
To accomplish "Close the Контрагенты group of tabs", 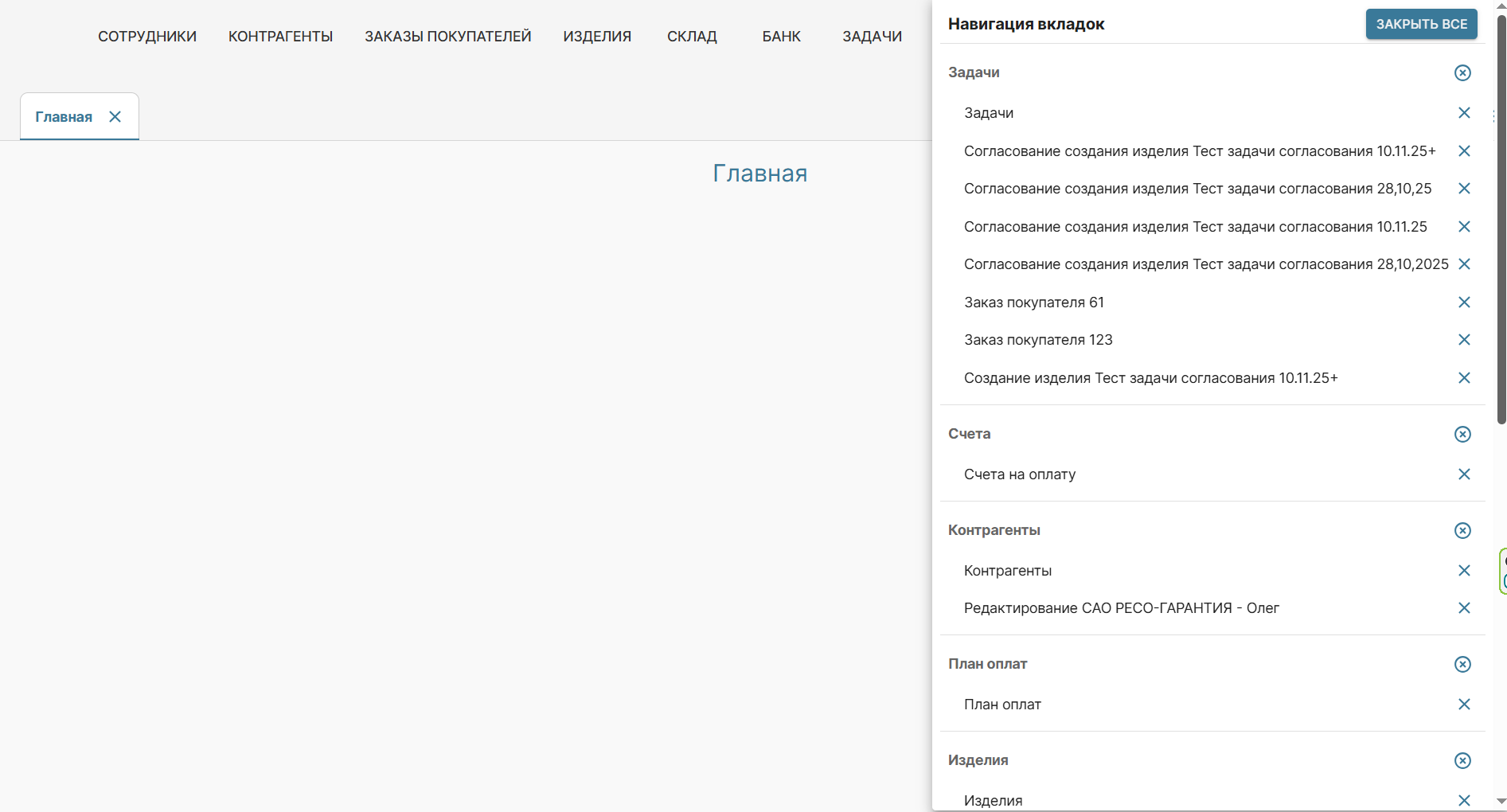I will (1462, 531).
